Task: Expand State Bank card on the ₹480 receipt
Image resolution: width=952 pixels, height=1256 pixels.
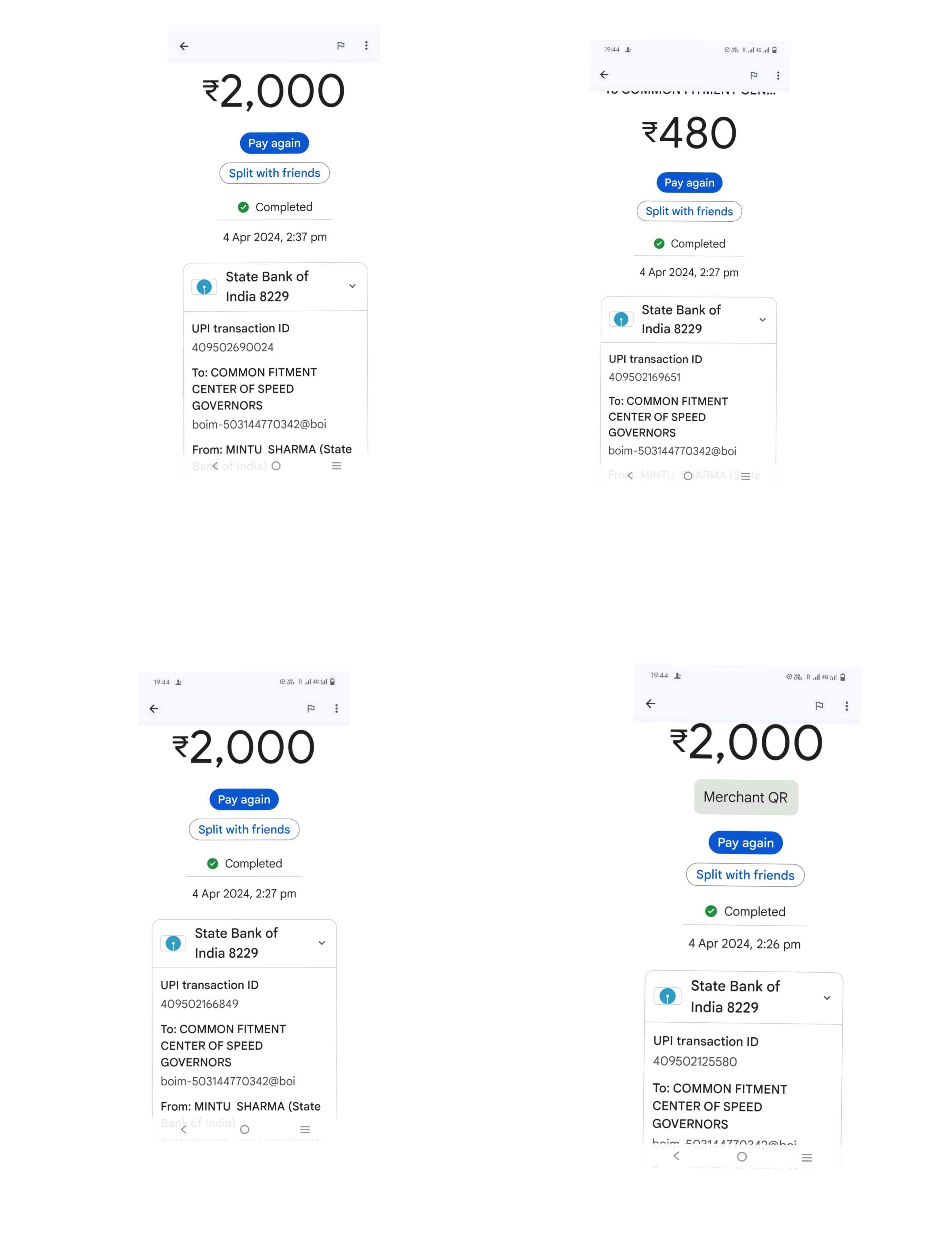Action: (762, 320)
